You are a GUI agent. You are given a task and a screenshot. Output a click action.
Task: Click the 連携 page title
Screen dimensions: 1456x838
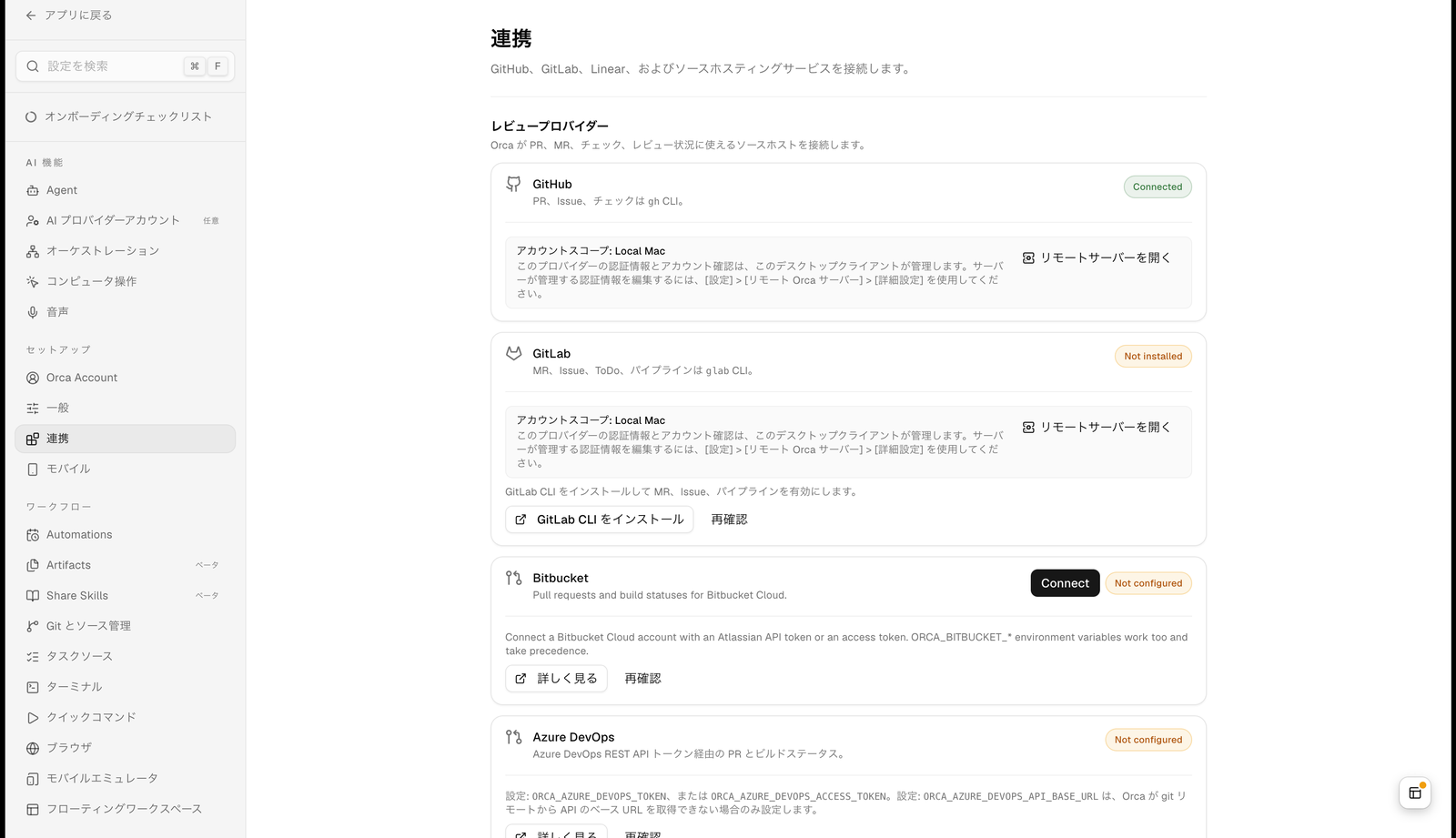point(511,39)
